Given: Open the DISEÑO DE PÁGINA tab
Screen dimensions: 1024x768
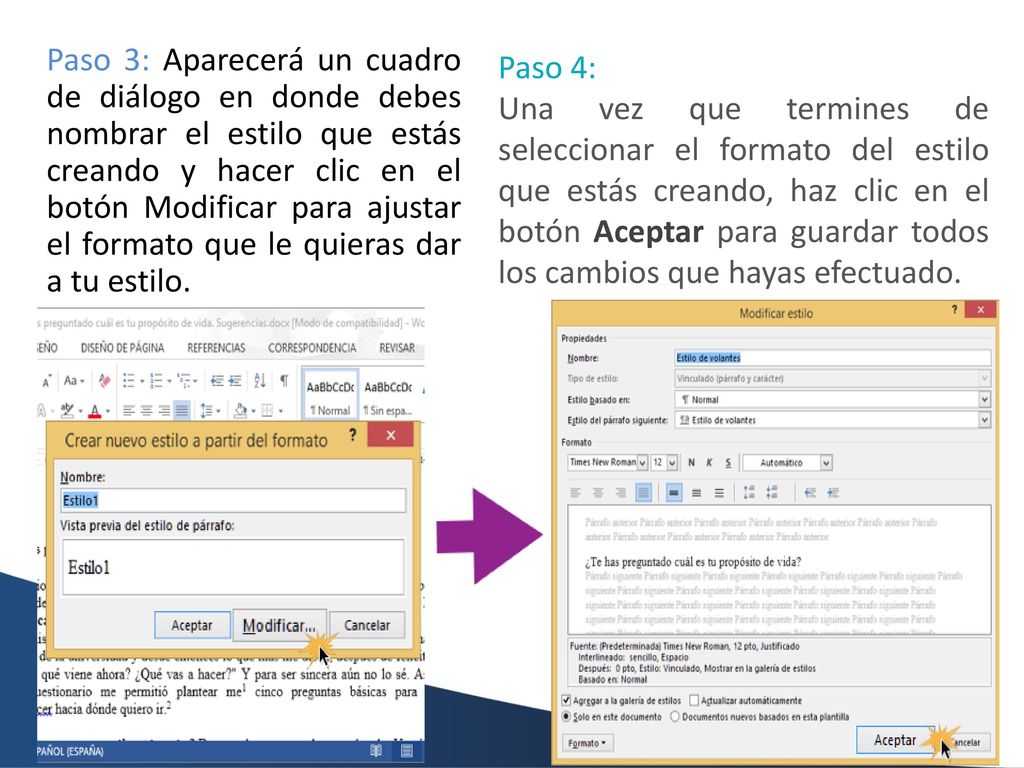Looking at the screenshot, I should [x=122, y=348].
